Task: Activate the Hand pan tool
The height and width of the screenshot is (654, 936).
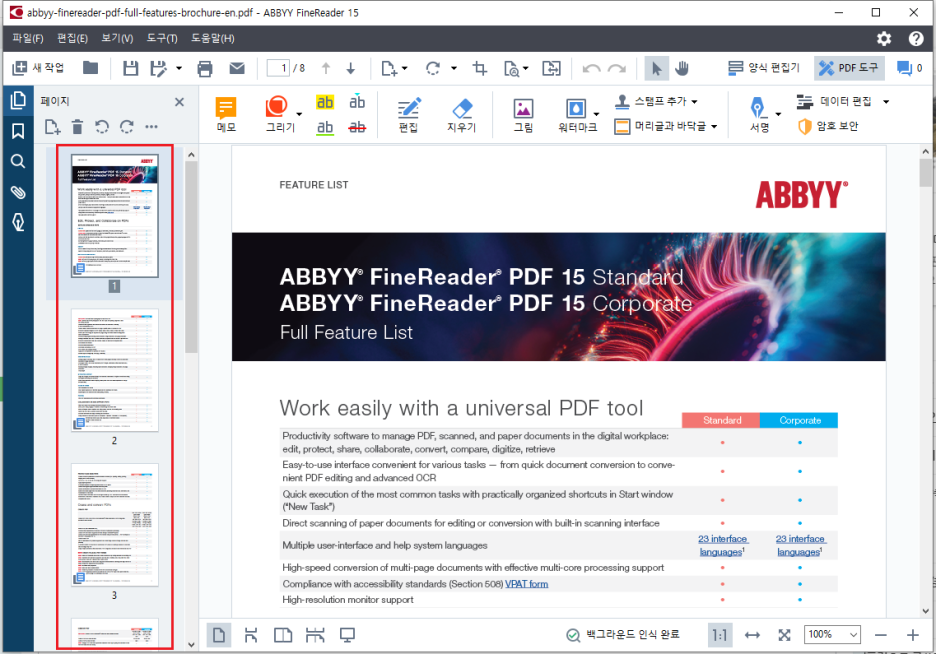Action: coord(682,69)
